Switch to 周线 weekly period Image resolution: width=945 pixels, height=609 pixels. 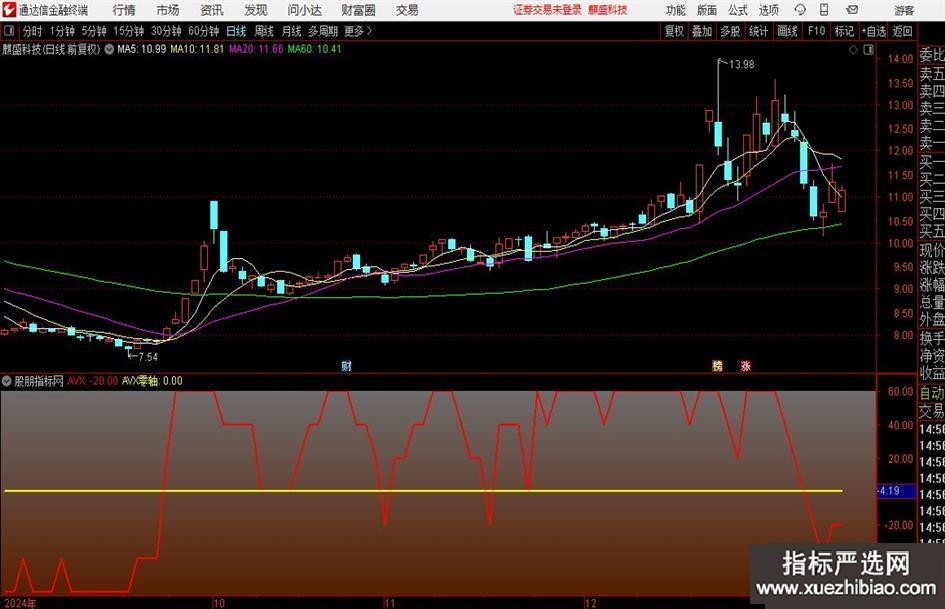click(264, 31)
